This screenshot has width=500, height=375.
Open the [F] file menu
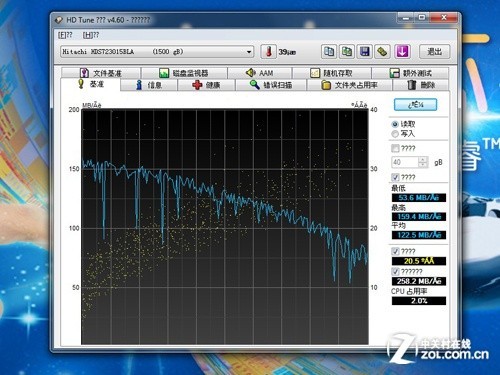click(65, 35)
